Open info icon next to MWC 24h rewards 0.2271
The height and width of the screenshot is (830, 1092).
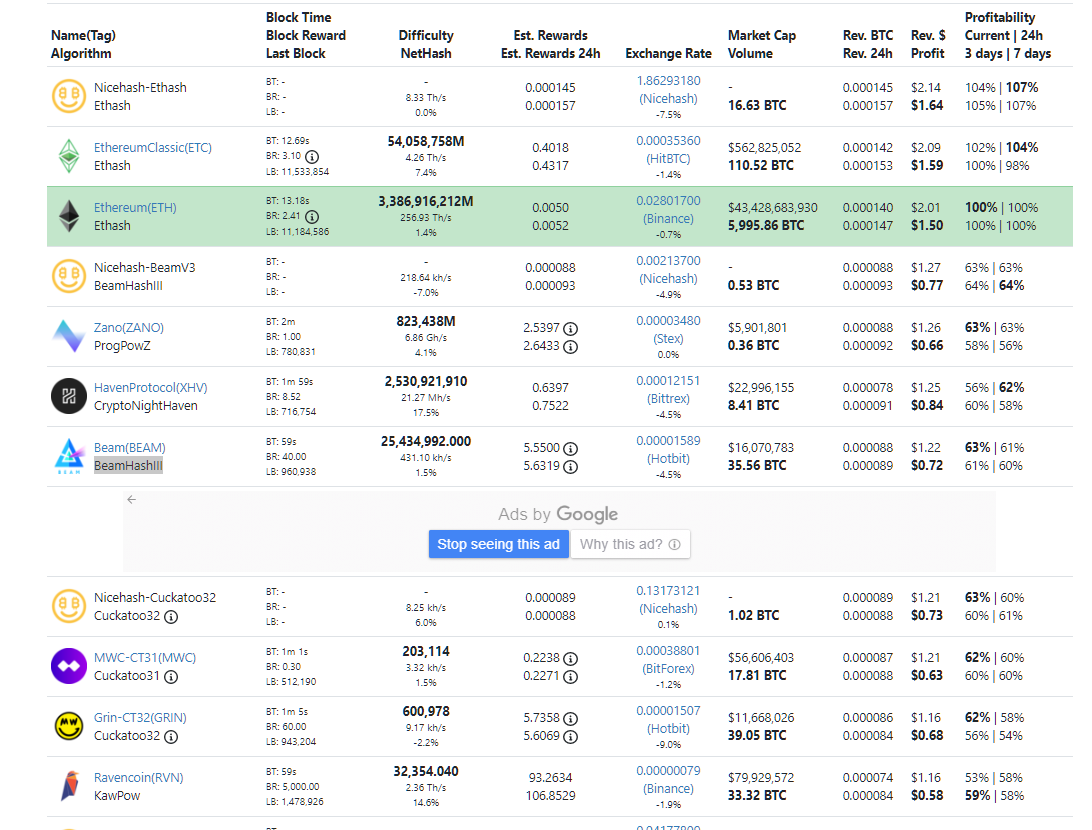click(x=570, y=677)
